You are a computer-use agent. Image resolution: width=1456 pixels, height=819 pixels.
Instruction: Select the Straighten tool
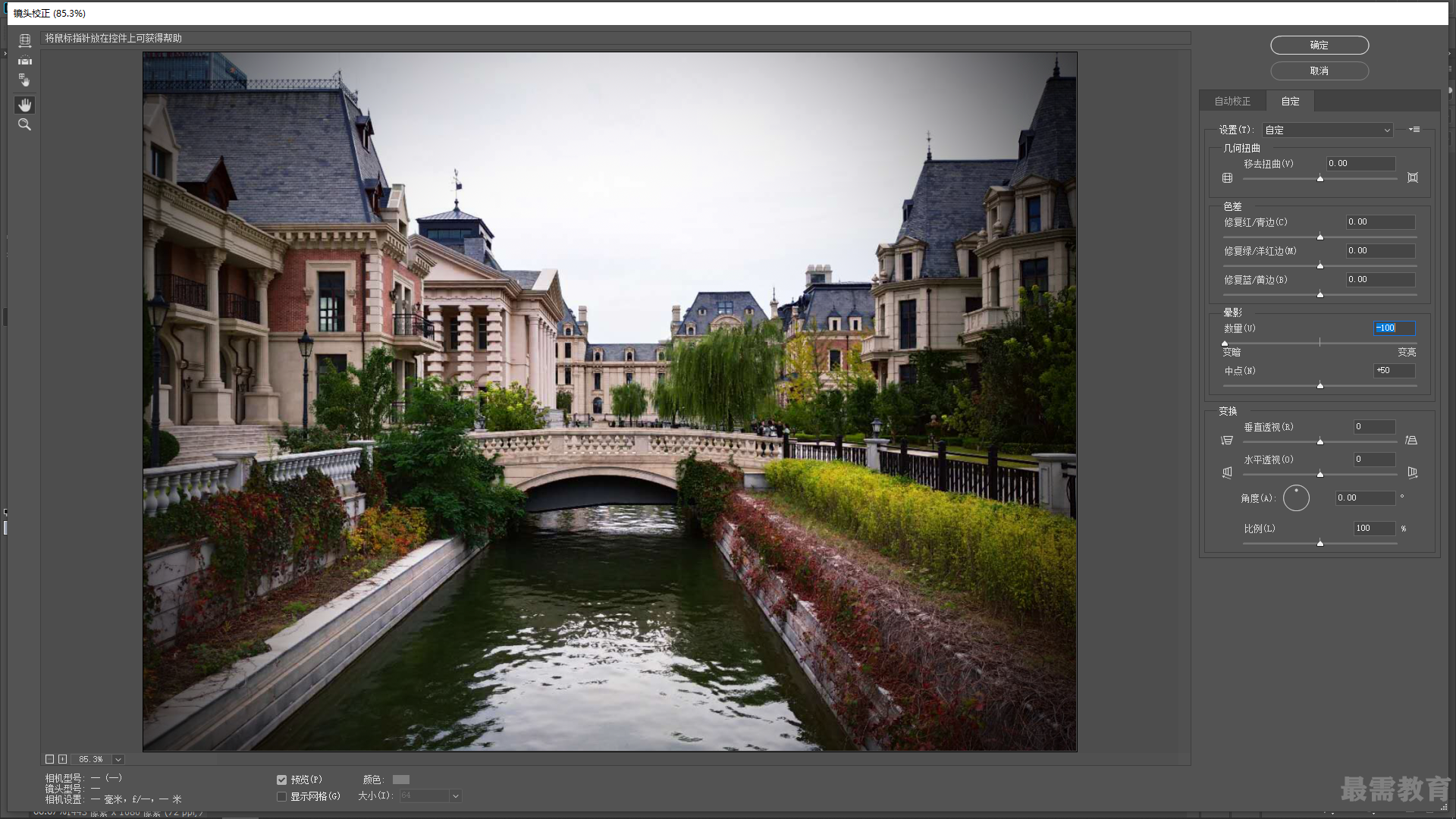pos(25,61)
